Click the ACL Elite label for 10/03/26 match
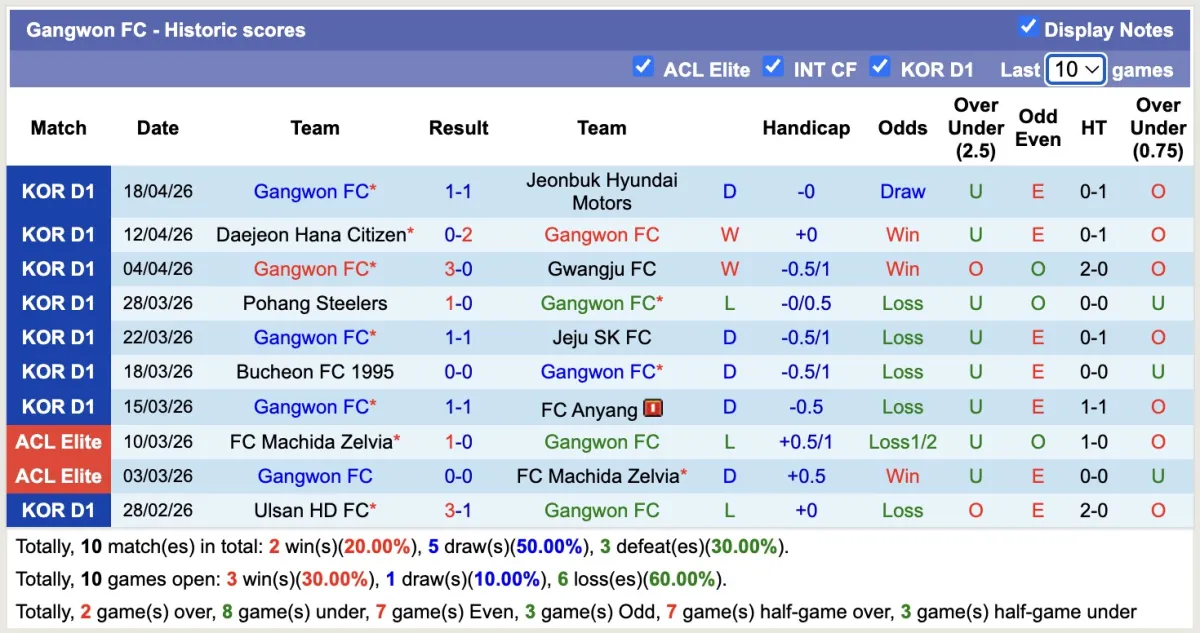 coord(58,442)
